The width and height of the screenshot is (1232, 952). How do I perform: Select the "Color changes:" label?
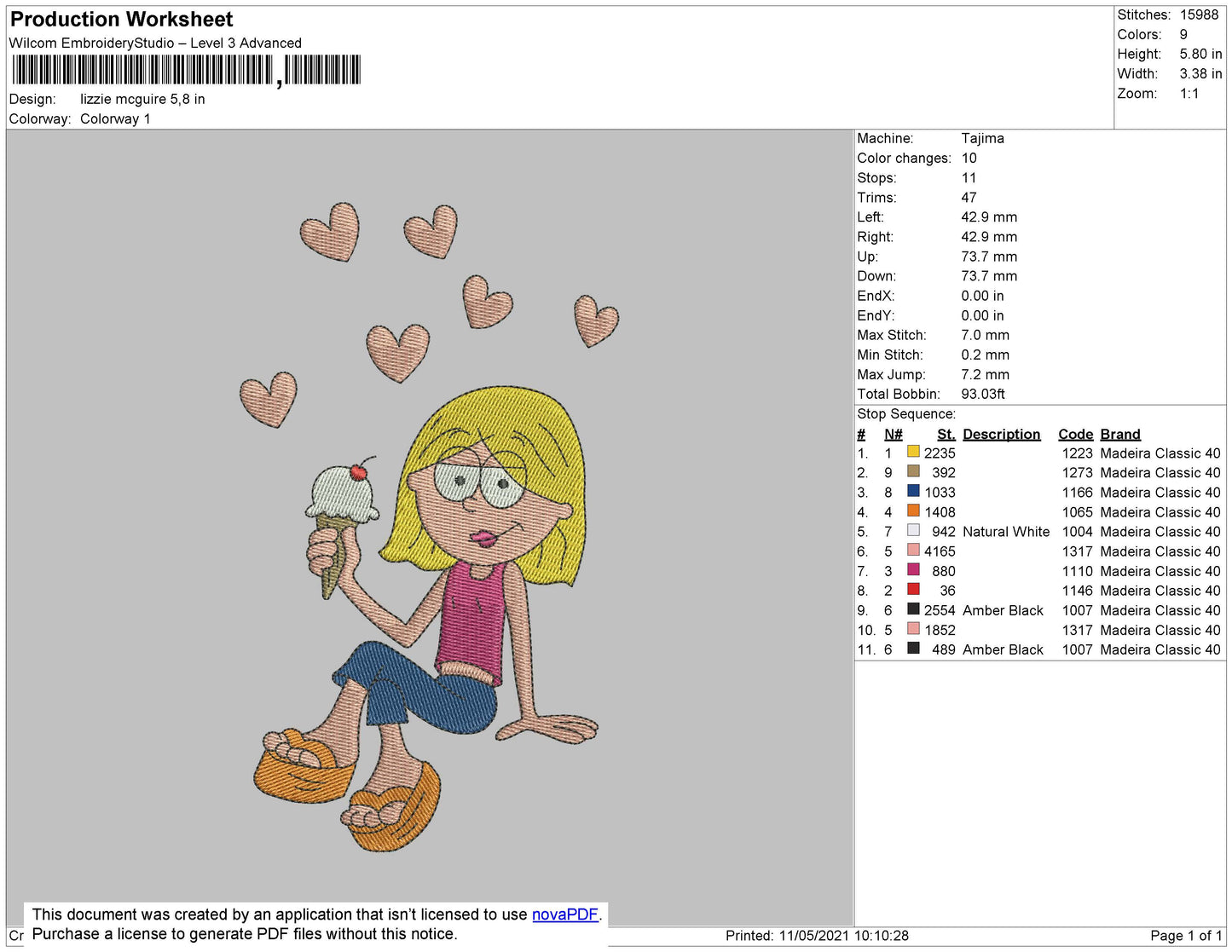click(x=904, y=158)
